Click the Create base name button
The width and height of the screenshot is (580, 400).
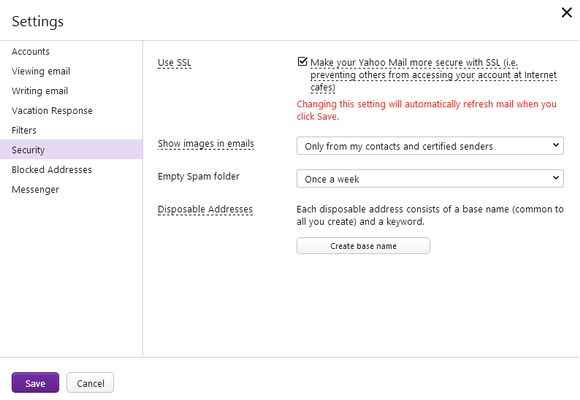(x=363, y=246)
